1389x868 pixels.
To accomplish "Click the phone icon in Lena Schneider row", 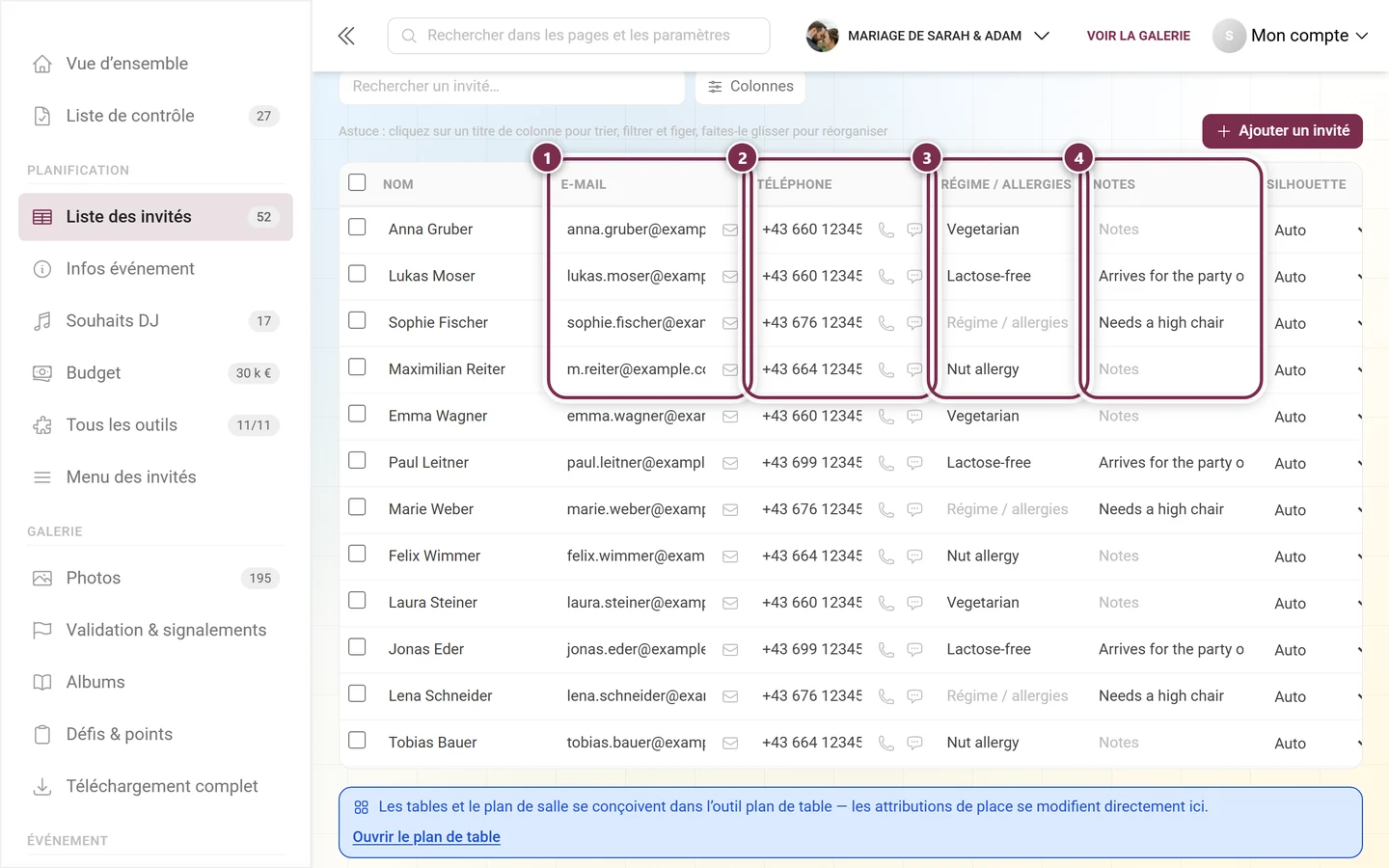I will 885,695.
